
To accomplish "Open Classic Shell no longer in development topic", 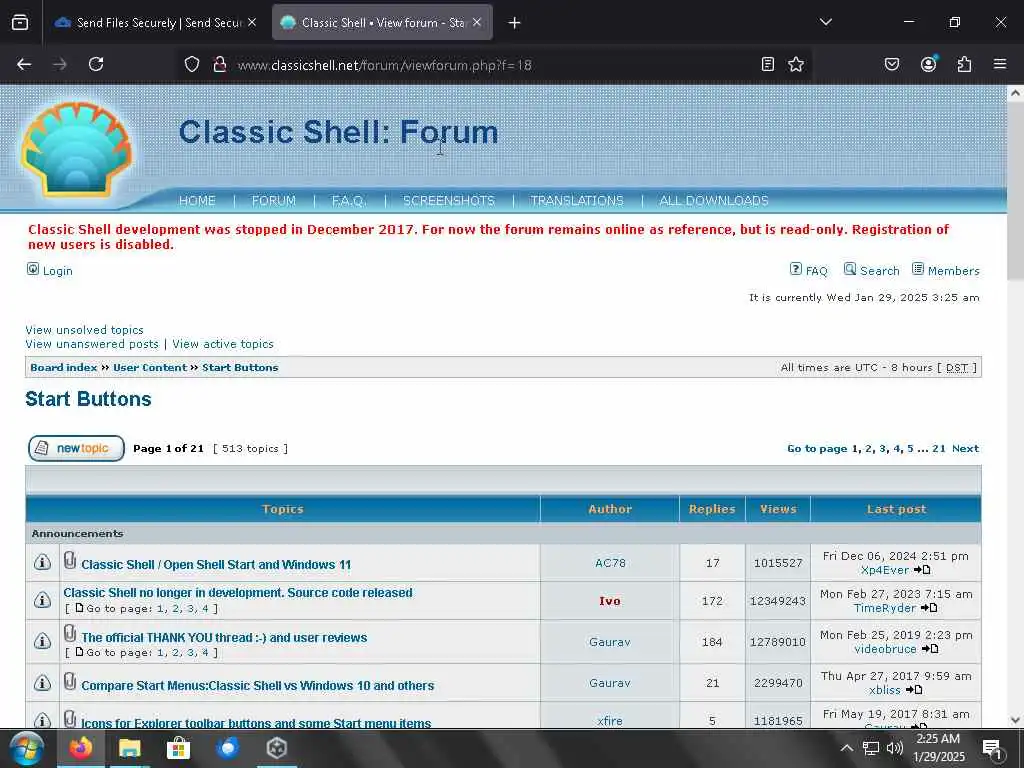I will coord(238,593).
